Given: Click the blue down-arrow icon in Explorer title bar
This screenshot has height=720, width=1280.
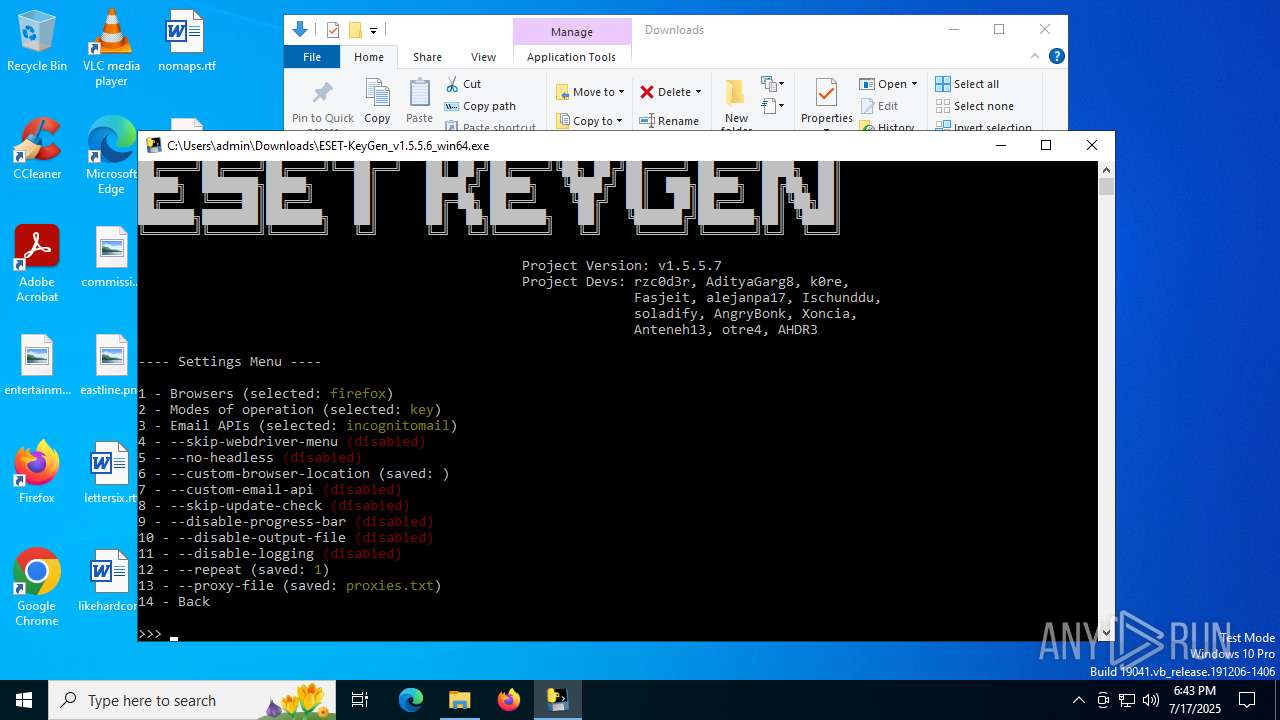Looking at the screenshot, I should [300, 30].
